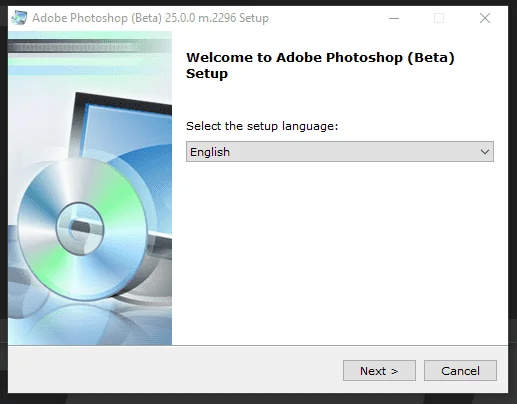The width and height of the screenshot is (517, 404).
Task: Click the greyed-out maximize button
Action: (x=439, y=18)
